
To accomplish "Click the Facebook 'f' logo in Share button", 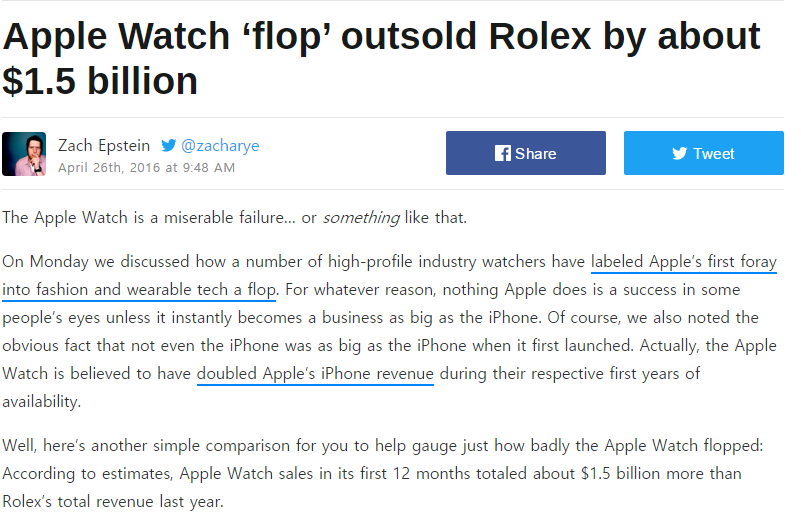I will pos(503,153).
